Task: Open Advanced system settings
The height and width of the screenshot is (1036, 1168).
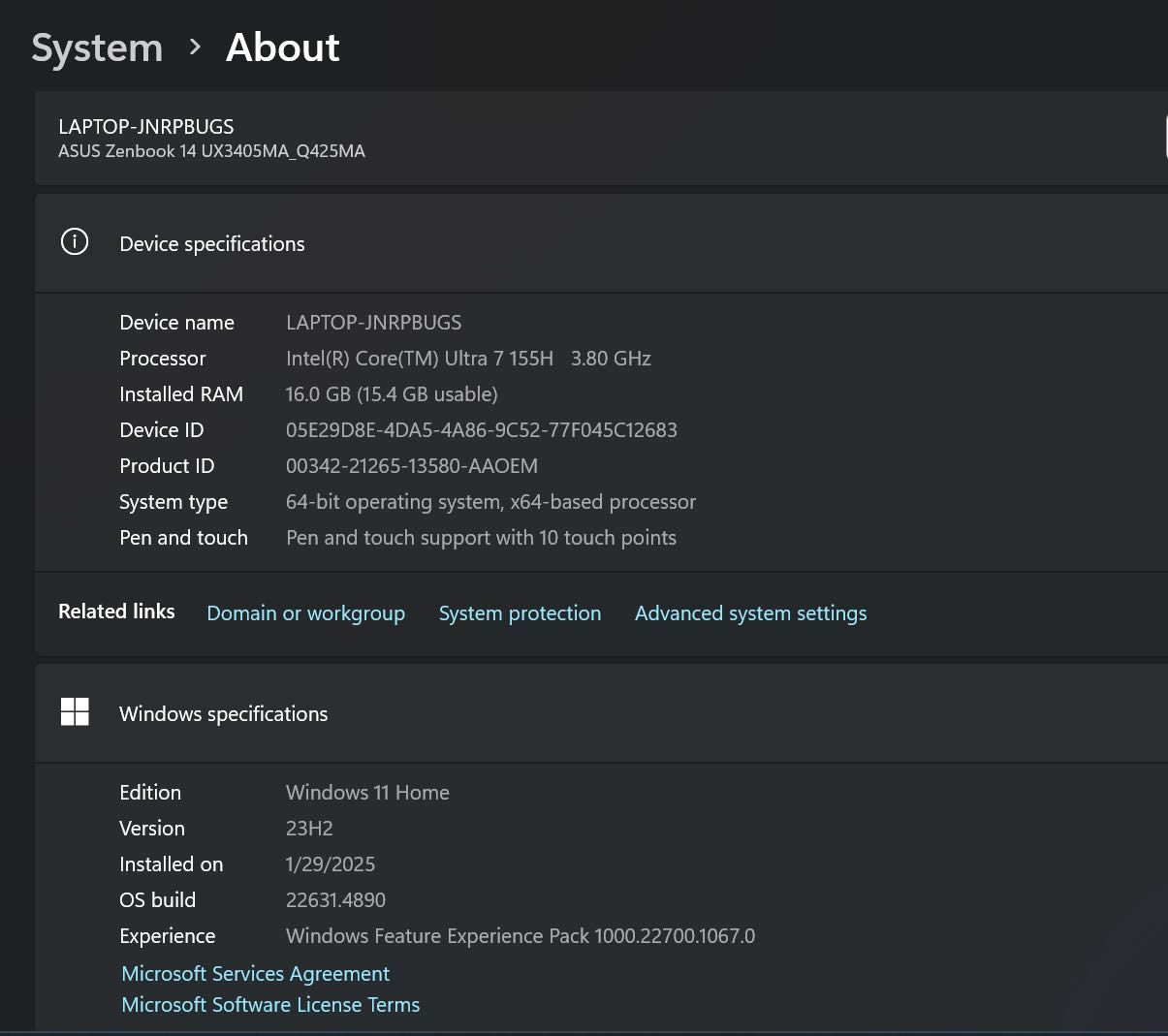Action: (x=750, y=613)
